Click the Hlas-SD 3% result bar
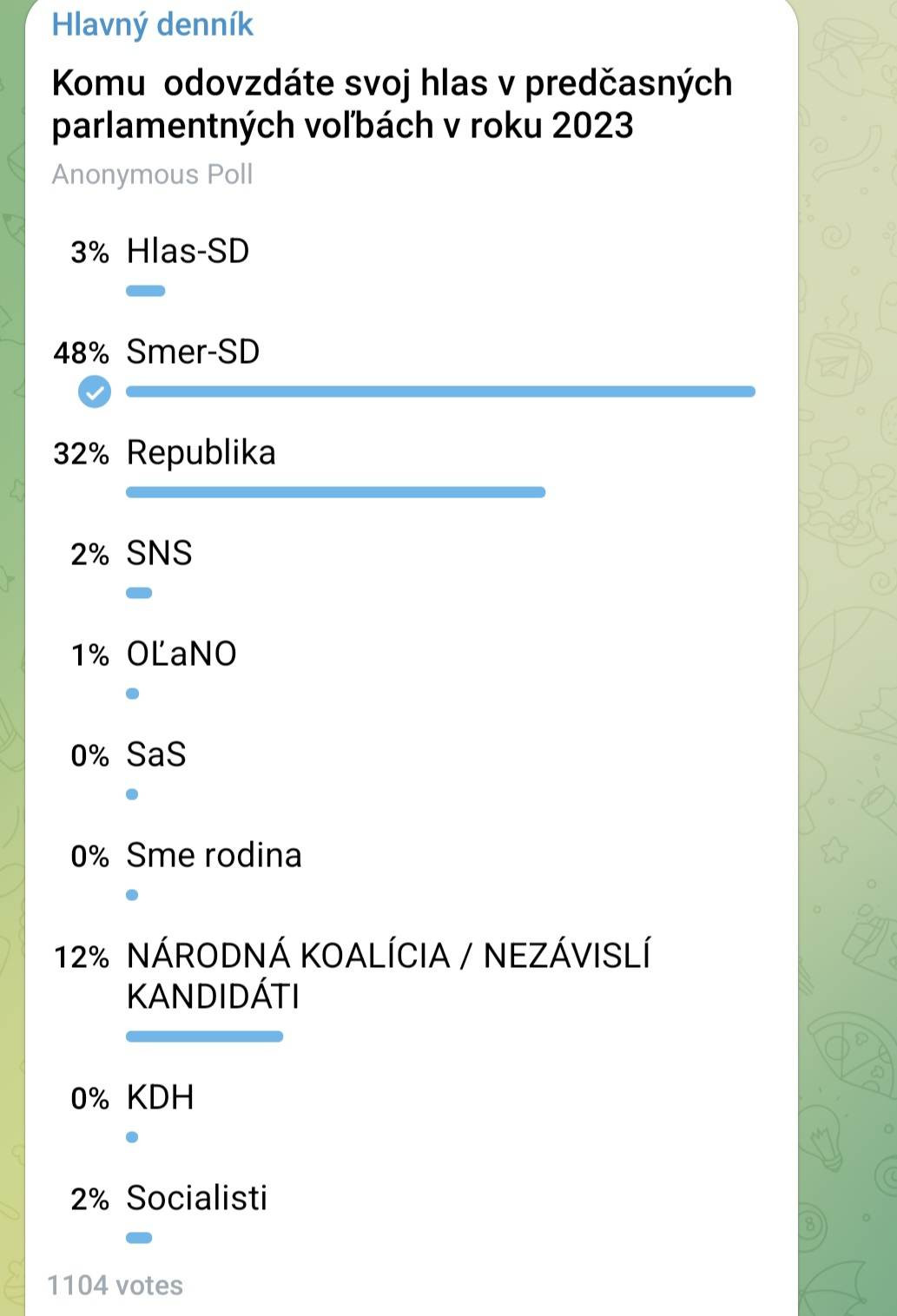Viewport: 897px width, 1316px height. pos(146,291)
